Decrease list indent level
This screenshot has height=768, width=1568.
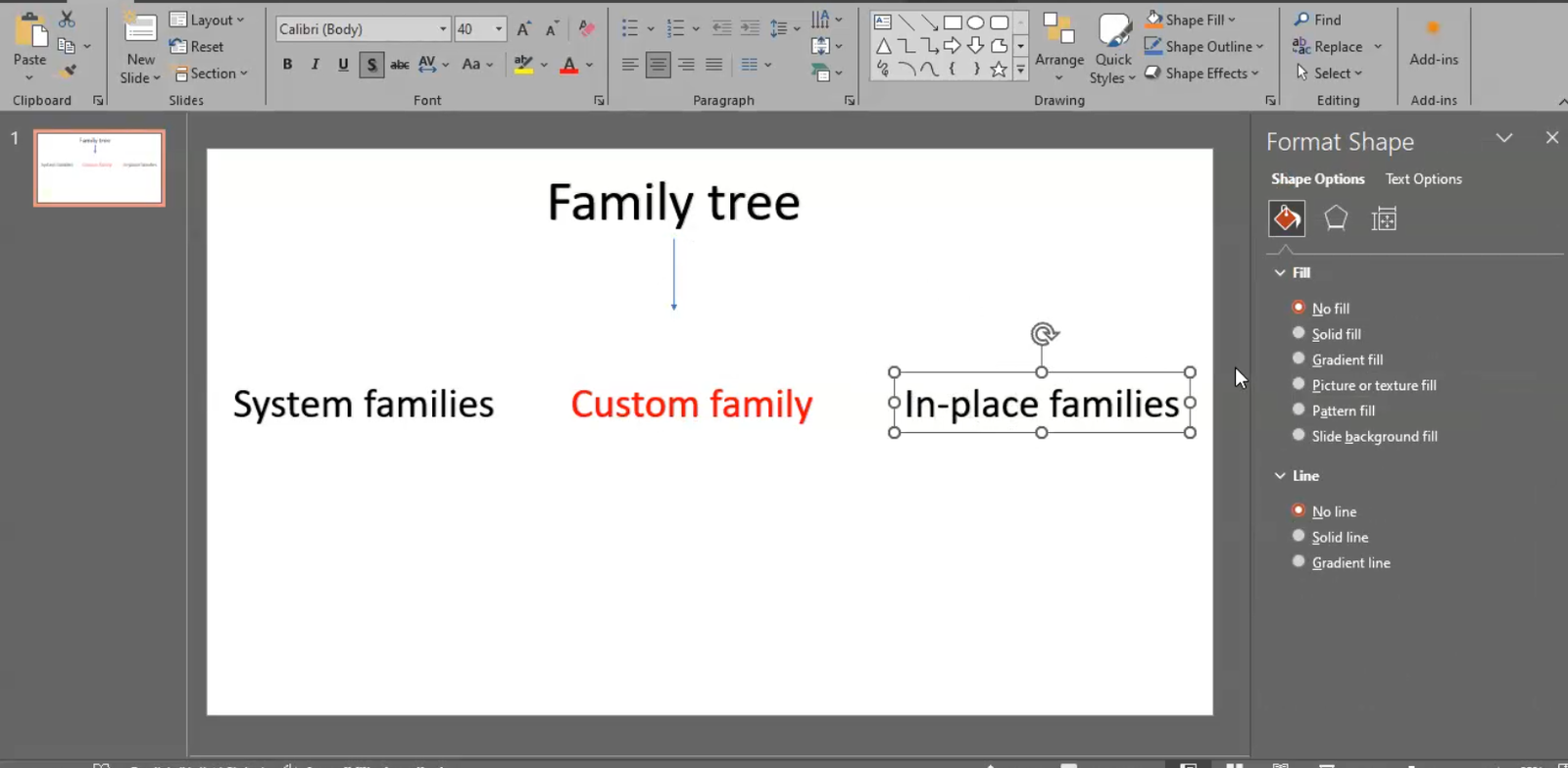click(721, 28)
